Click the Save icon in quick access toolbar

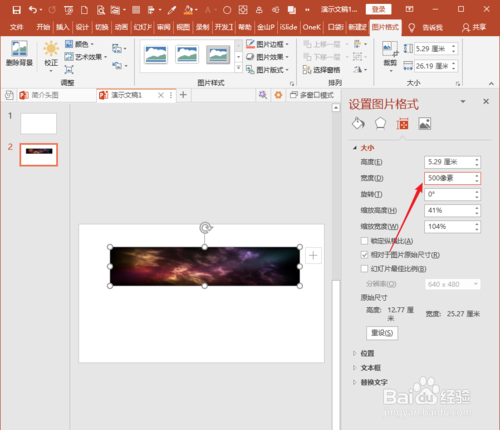point(16,10)
